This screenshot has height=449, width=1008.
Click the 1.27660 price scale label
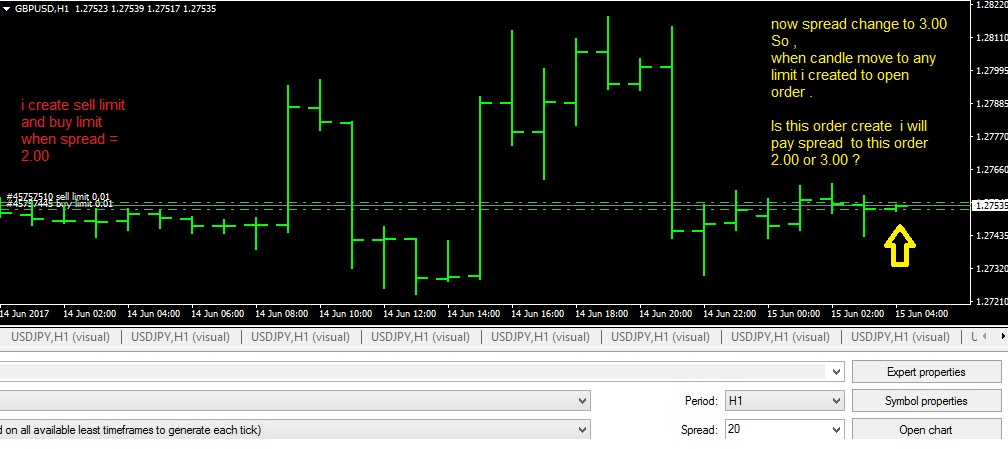pyautogui.click(x=991, y=170)
